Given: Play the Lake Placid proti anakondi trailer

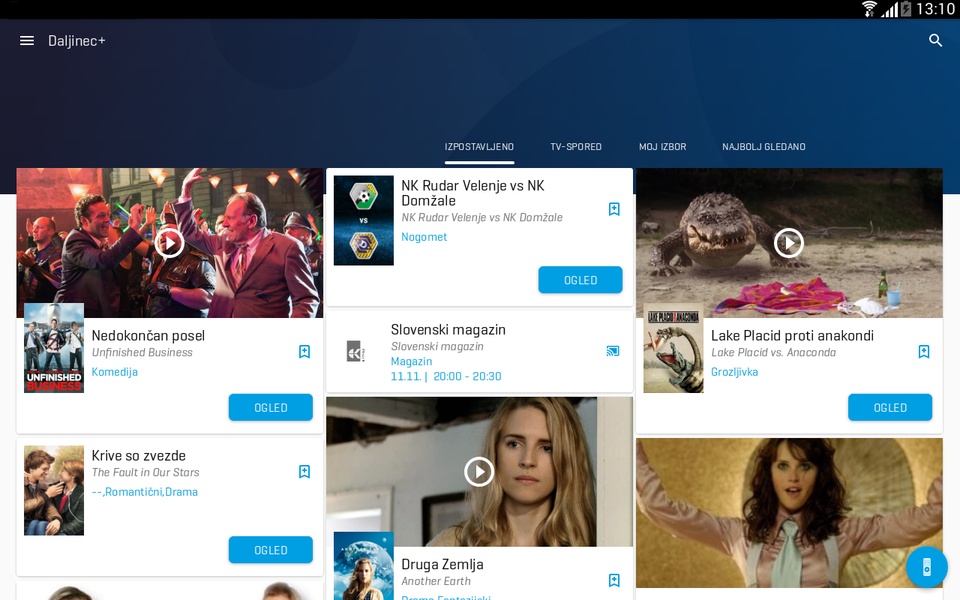Looking at the screenshot, I should pyautogui.click(x=789, y=243).
